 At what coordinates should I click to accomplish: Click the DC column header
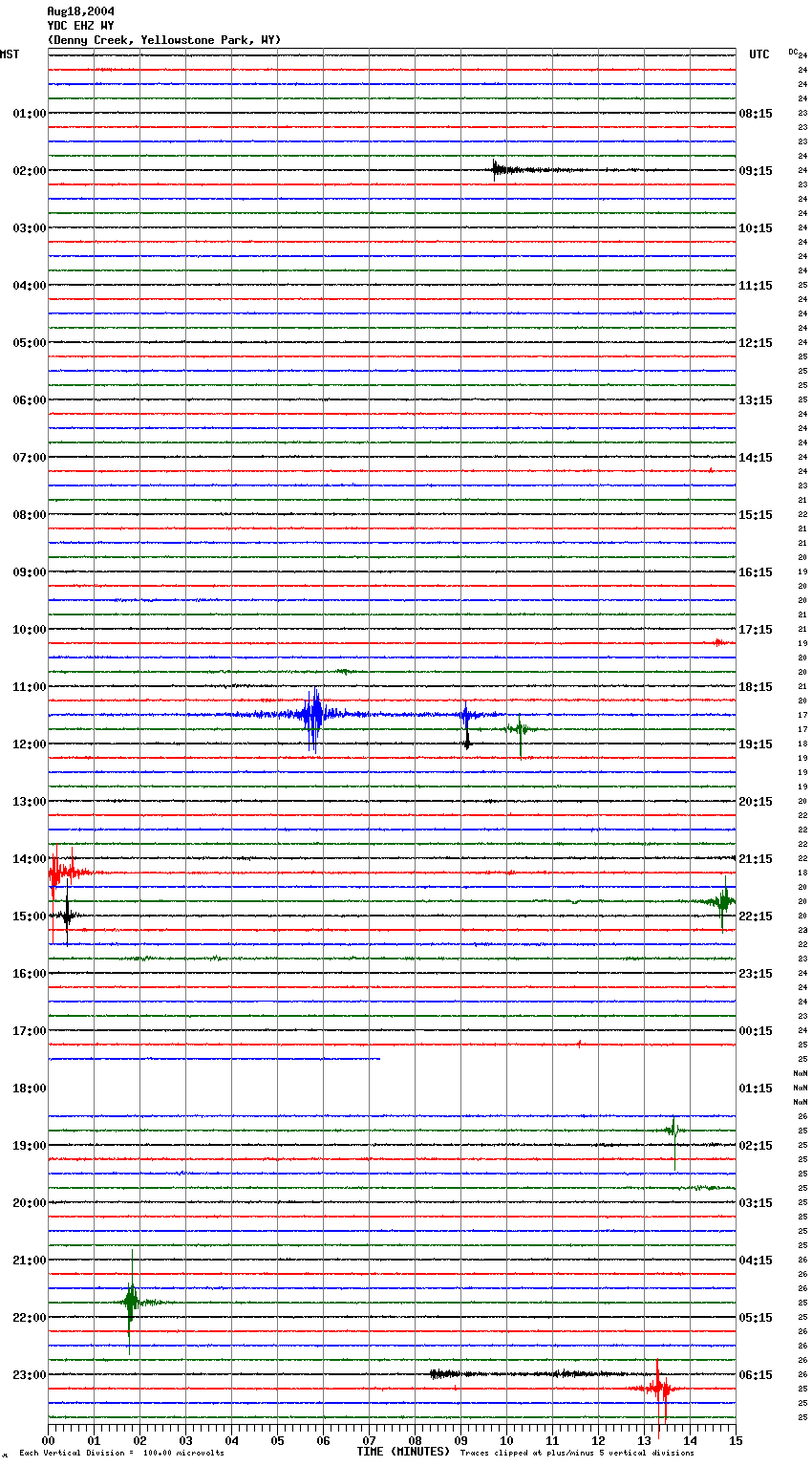(793, 52)
